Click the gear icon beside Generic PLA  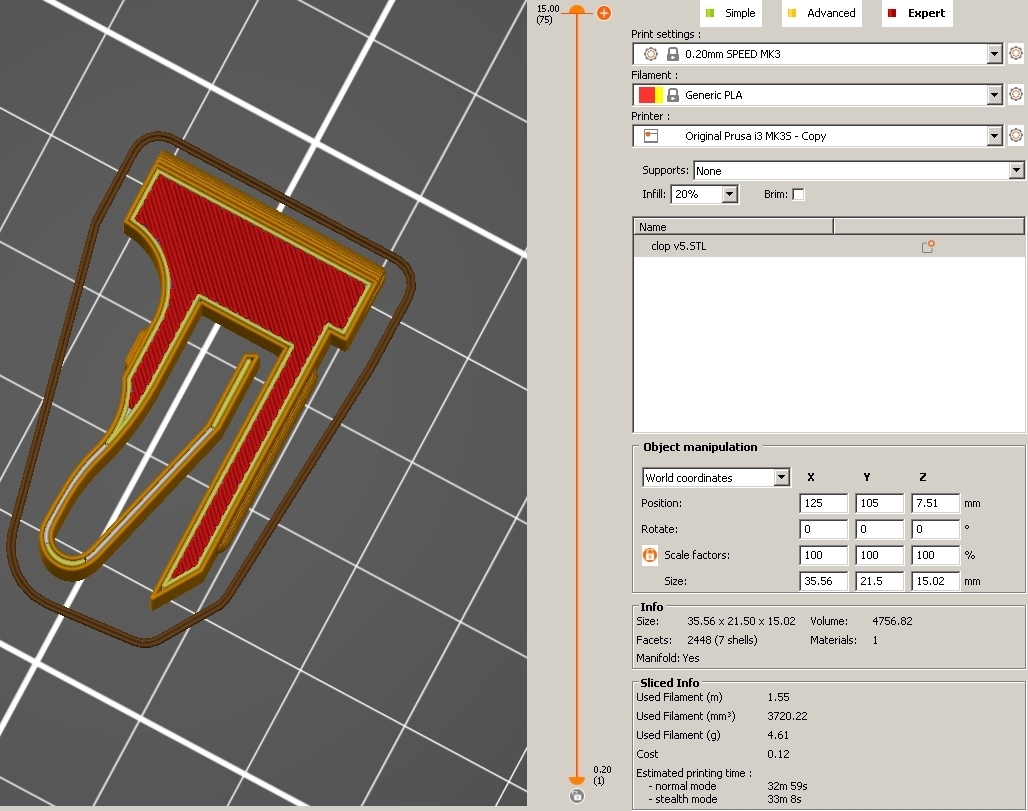(1015, 95)
